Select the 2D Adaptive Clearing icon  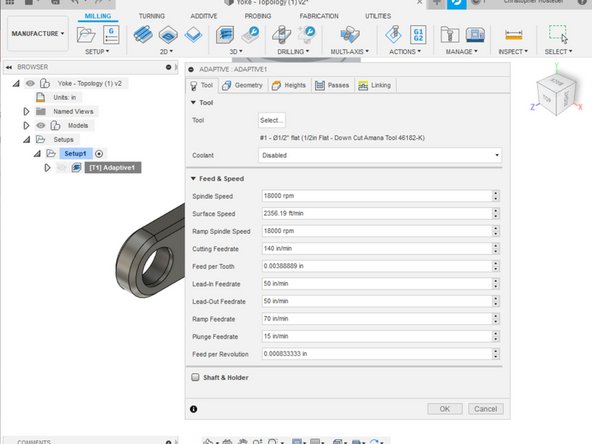pos(143,35)
